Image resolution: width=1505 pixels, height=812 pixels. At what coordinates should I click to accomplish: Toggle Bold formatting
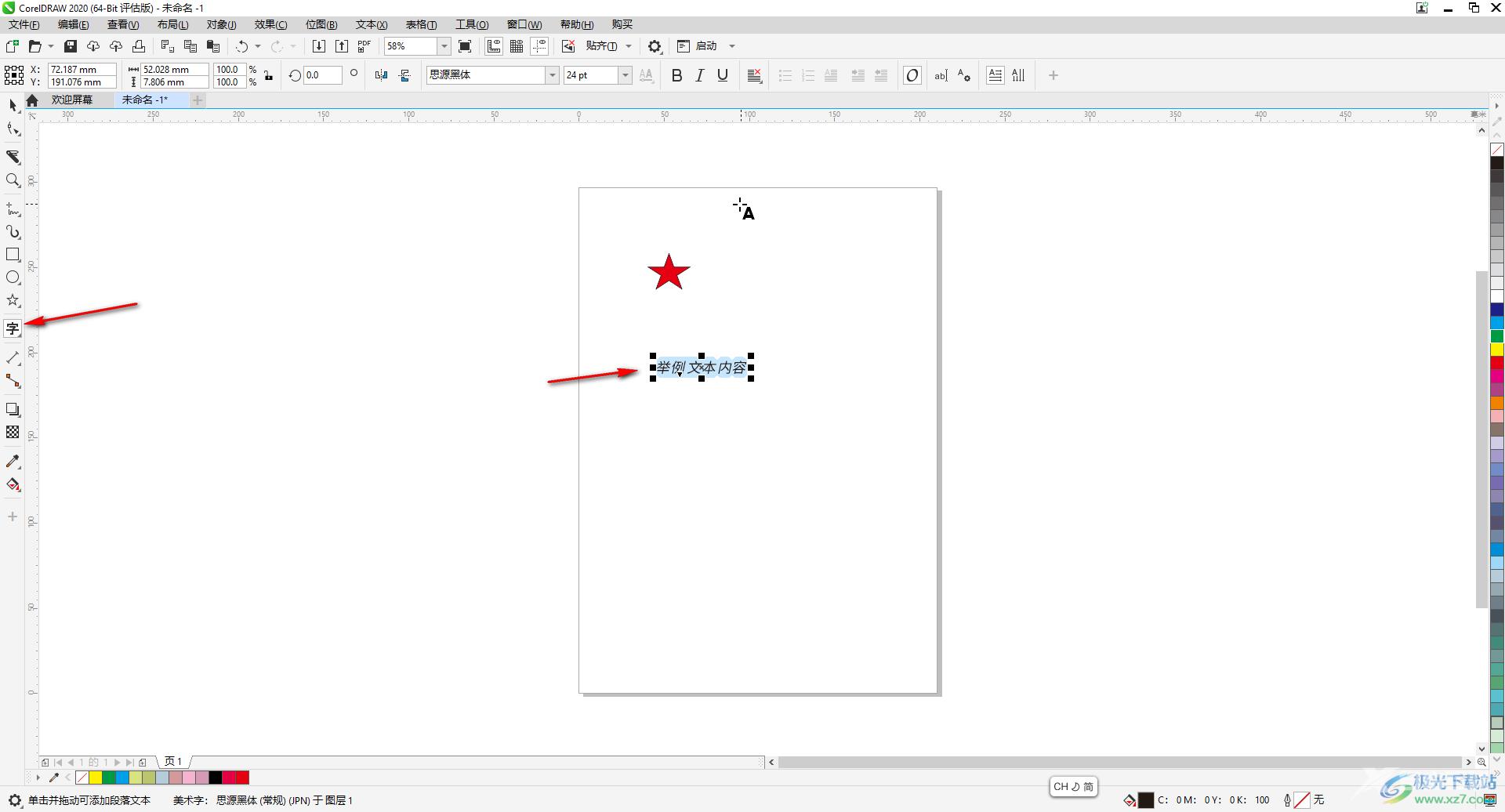coord(676,75)
